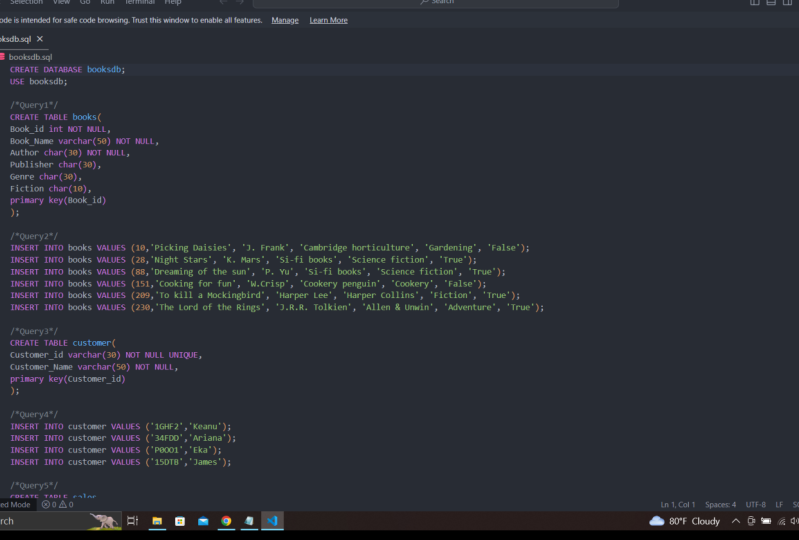Screen dimensions: 799x540
Task: Click the 'To kill a Mockingbird' insert line
Action: point(265,295)
